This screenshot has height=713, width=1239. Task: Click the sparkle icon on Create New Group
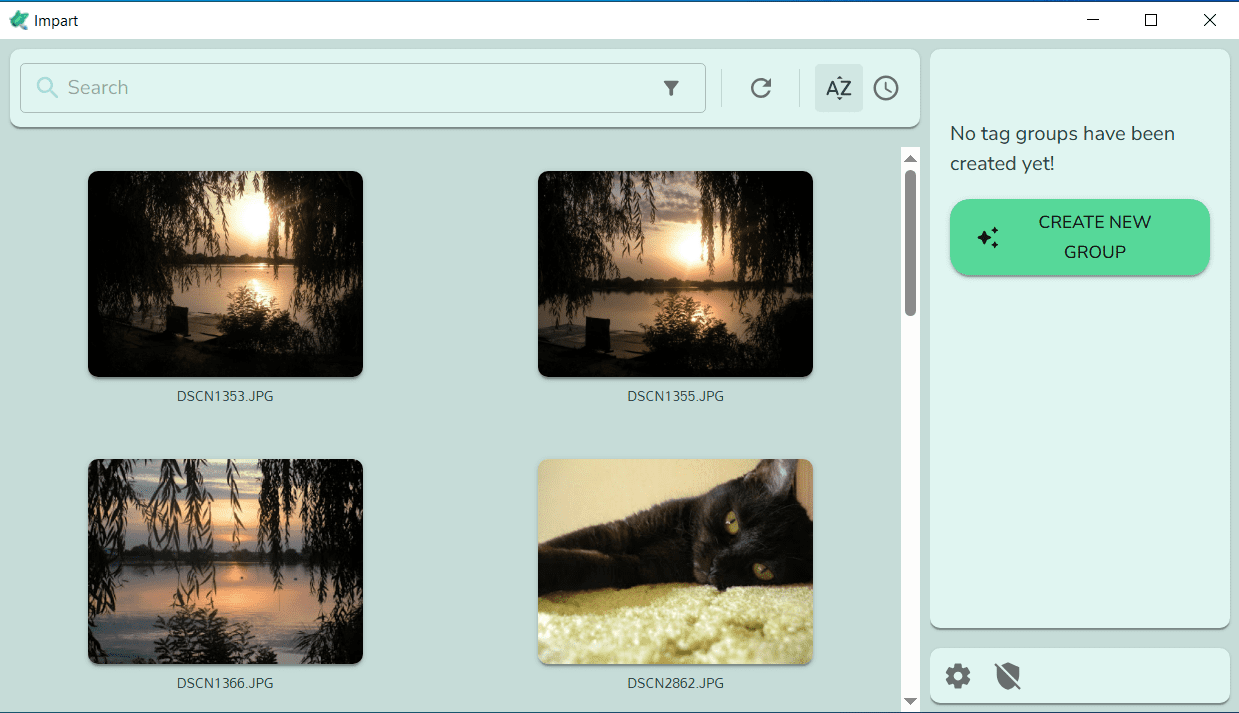click(x=988, y=237)
